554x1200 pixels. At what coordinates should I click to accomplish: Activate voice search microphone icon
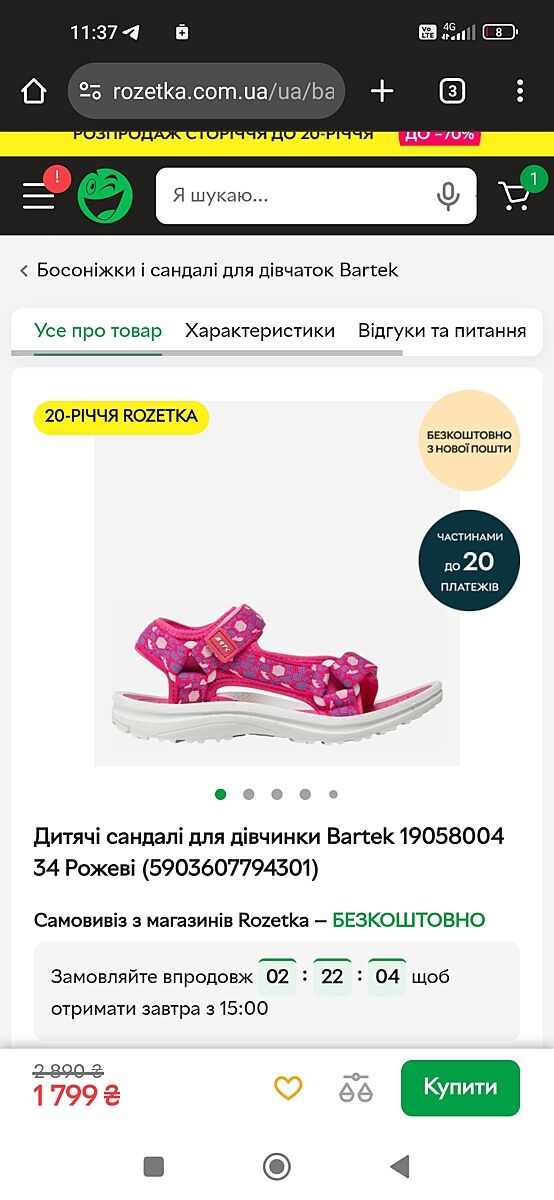tap(448, 196)
